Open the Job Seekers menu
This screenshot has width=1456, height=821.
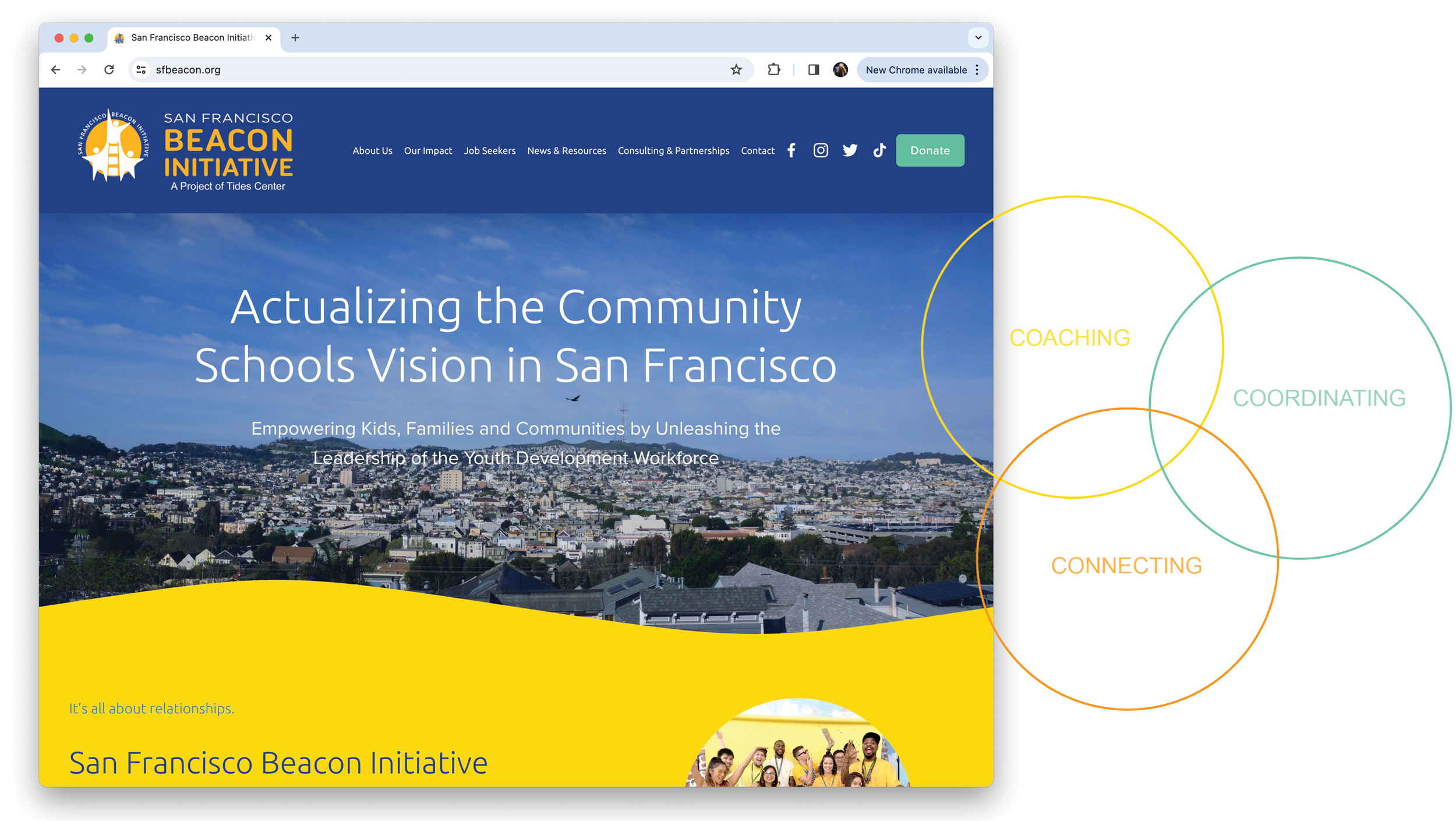[x=489, y=150]
